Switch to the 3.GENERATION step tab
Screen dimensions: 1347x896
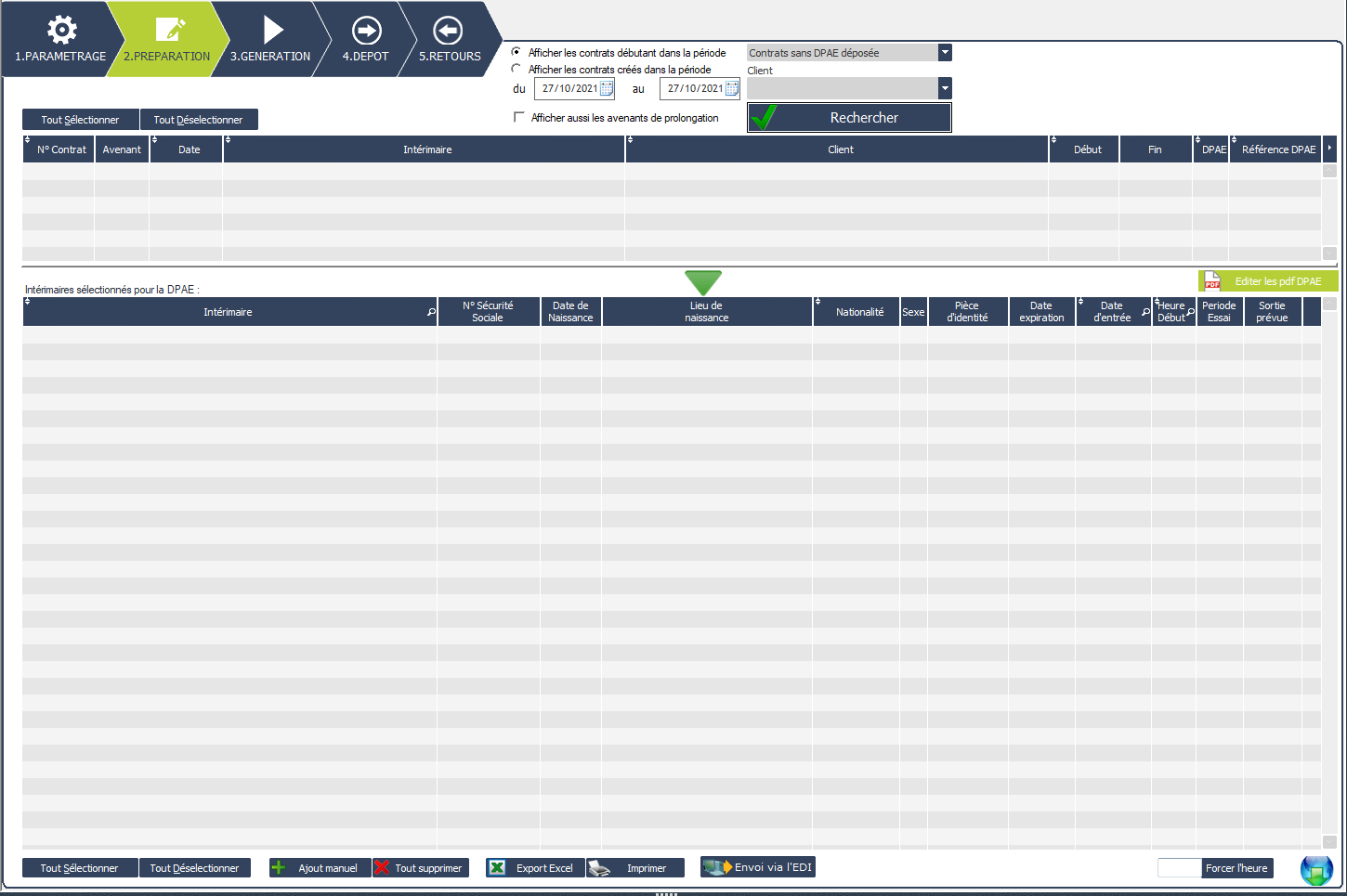click(x=270, y=39)
